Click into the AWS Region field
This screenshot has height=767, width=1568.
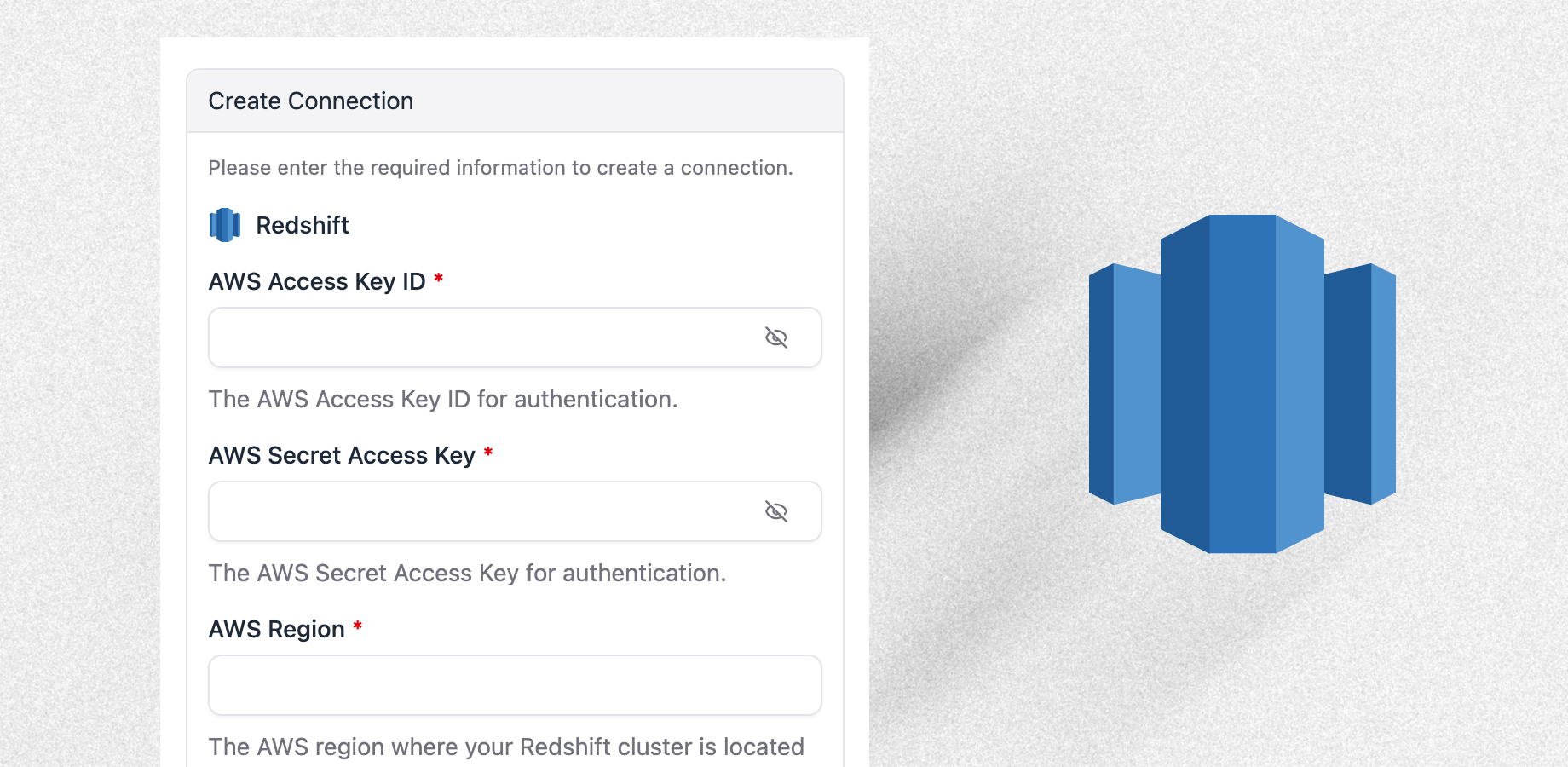point(515,685)
